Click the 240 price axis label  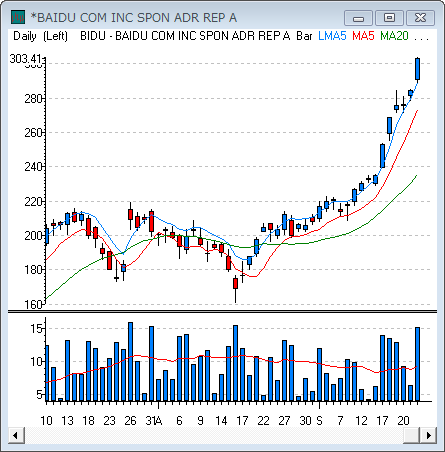click(x=33, y=166)
